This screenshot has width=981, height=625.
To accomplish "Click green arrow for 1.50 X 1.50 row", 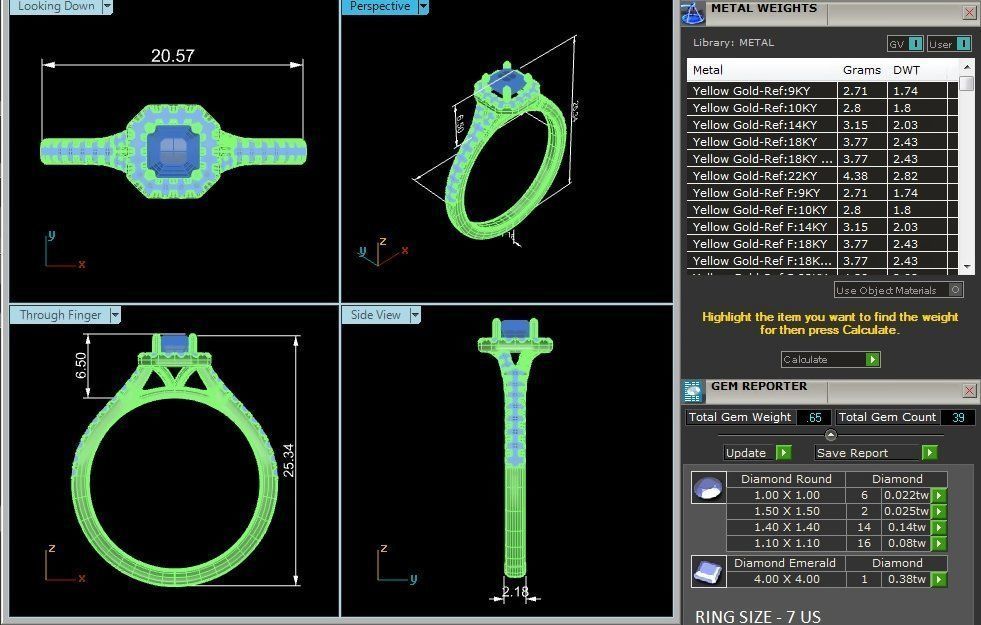I will click(x=938, y=511).
